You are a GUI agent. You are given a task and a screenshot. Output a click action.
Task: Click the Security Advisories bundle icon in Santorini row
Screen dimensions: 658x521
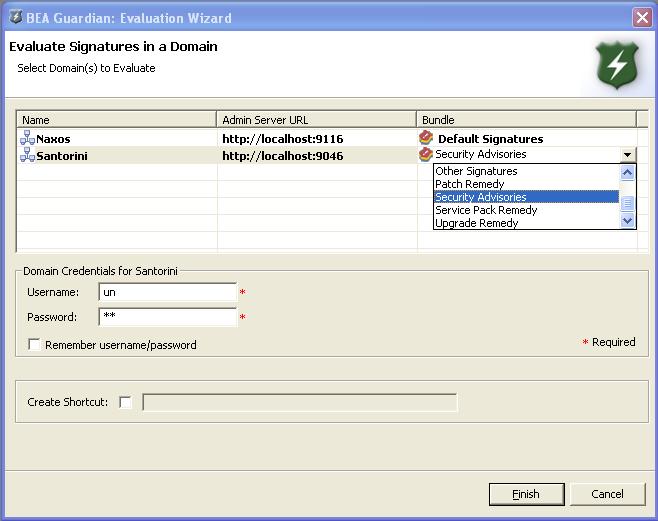[426, 154]
